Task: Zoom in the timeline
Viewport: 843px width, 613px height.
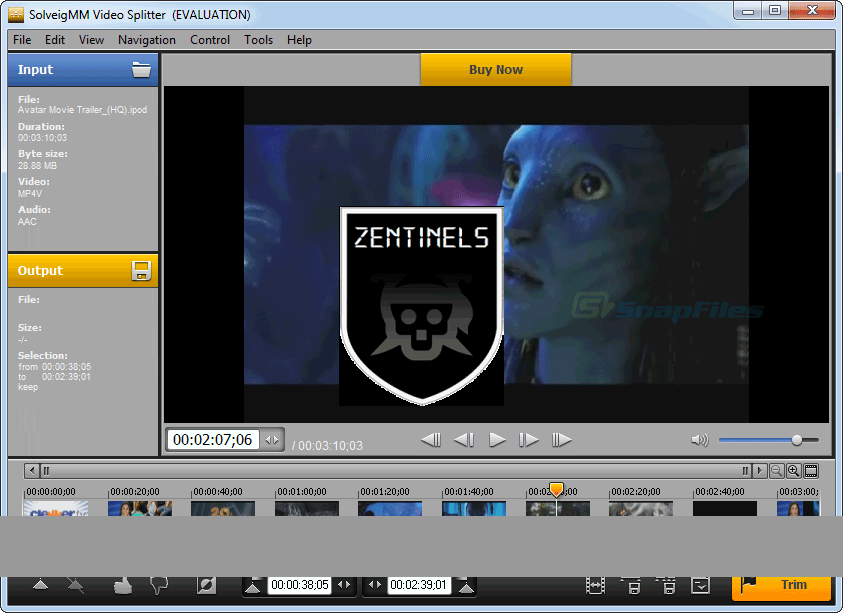Action: pyautogui.click(x=794, y=471)
